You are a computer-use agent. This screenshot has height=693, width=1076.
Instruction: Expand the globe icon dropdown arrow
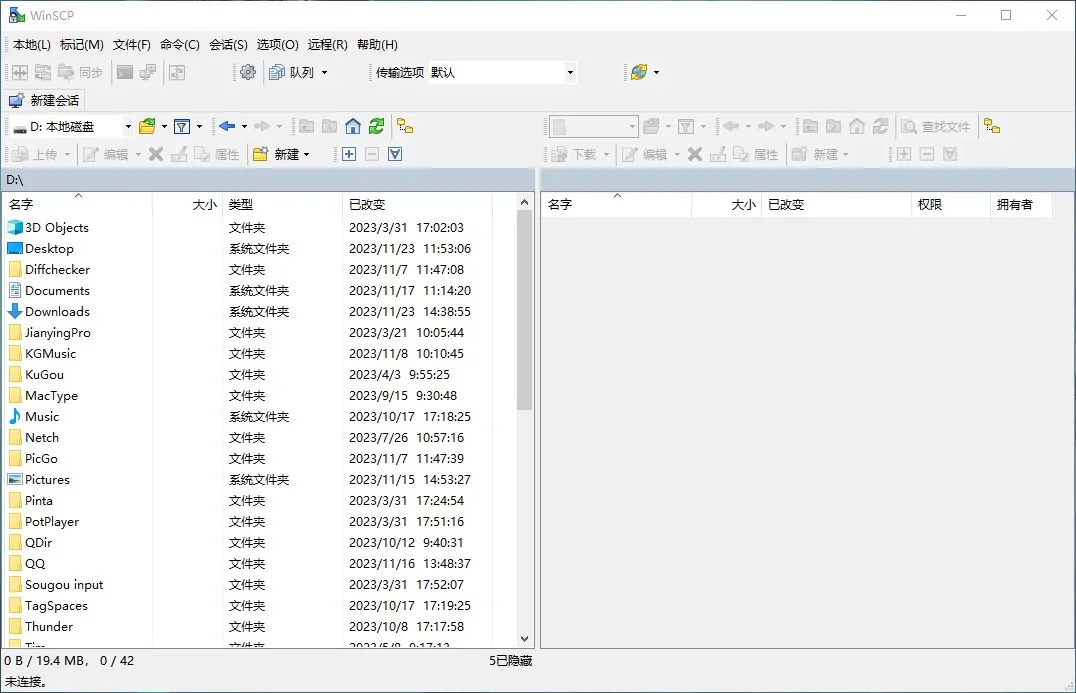(657, 72)
